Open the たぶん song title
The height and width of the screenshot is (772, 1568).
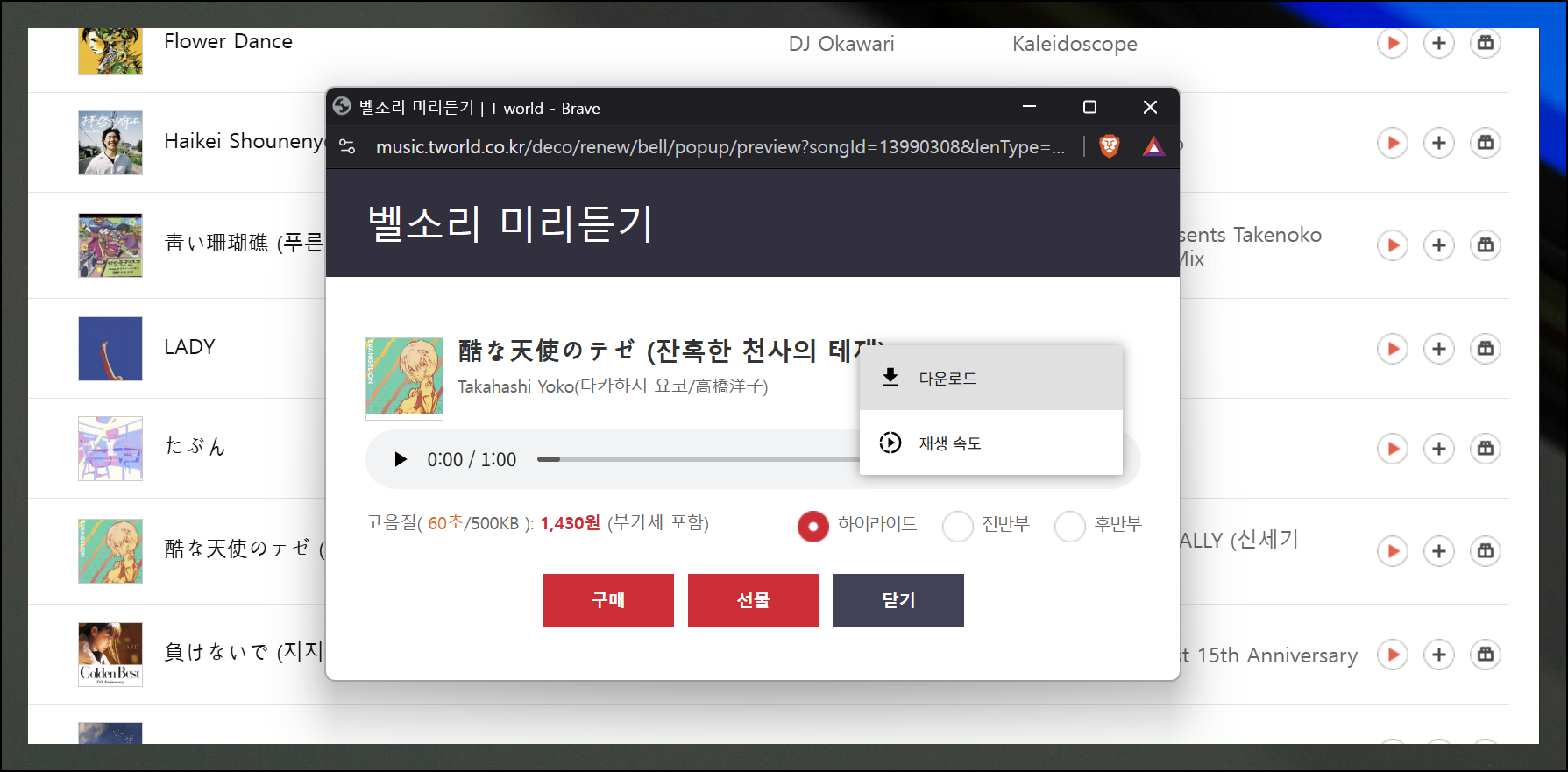[x=195, y=446]
